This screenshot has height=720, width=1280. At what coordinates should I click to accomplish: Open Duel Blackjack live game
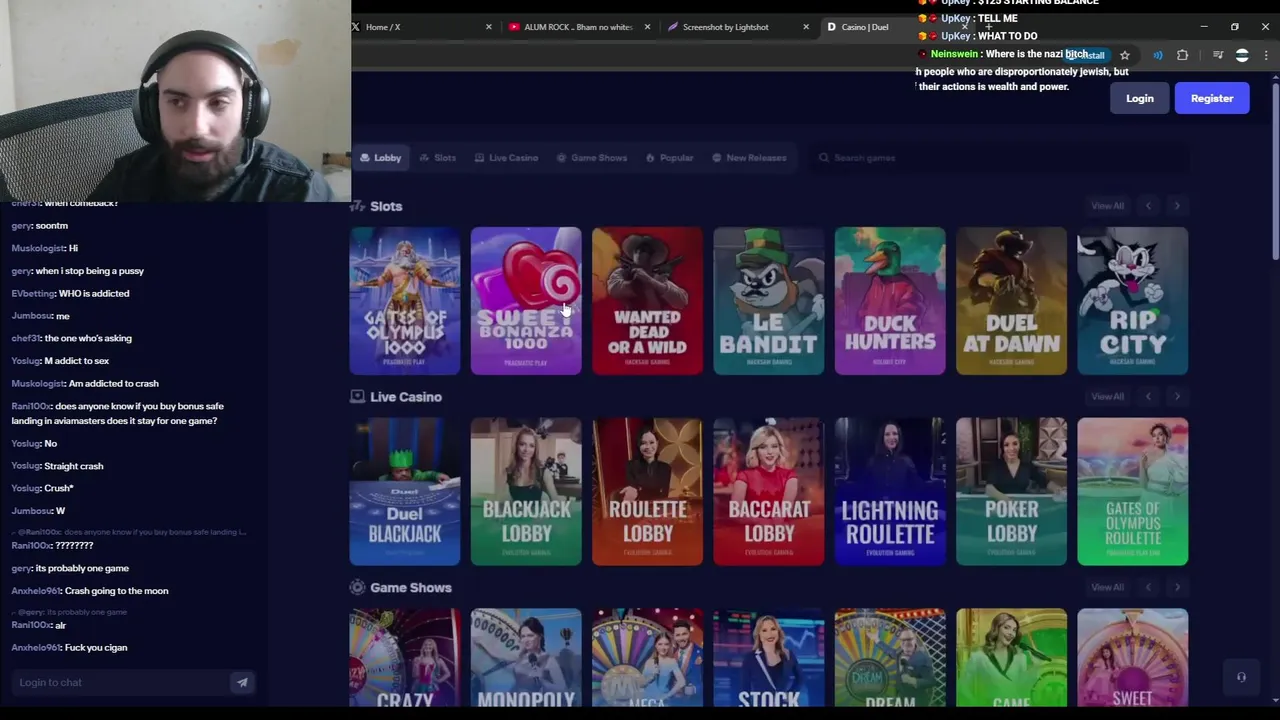[405, 492]
